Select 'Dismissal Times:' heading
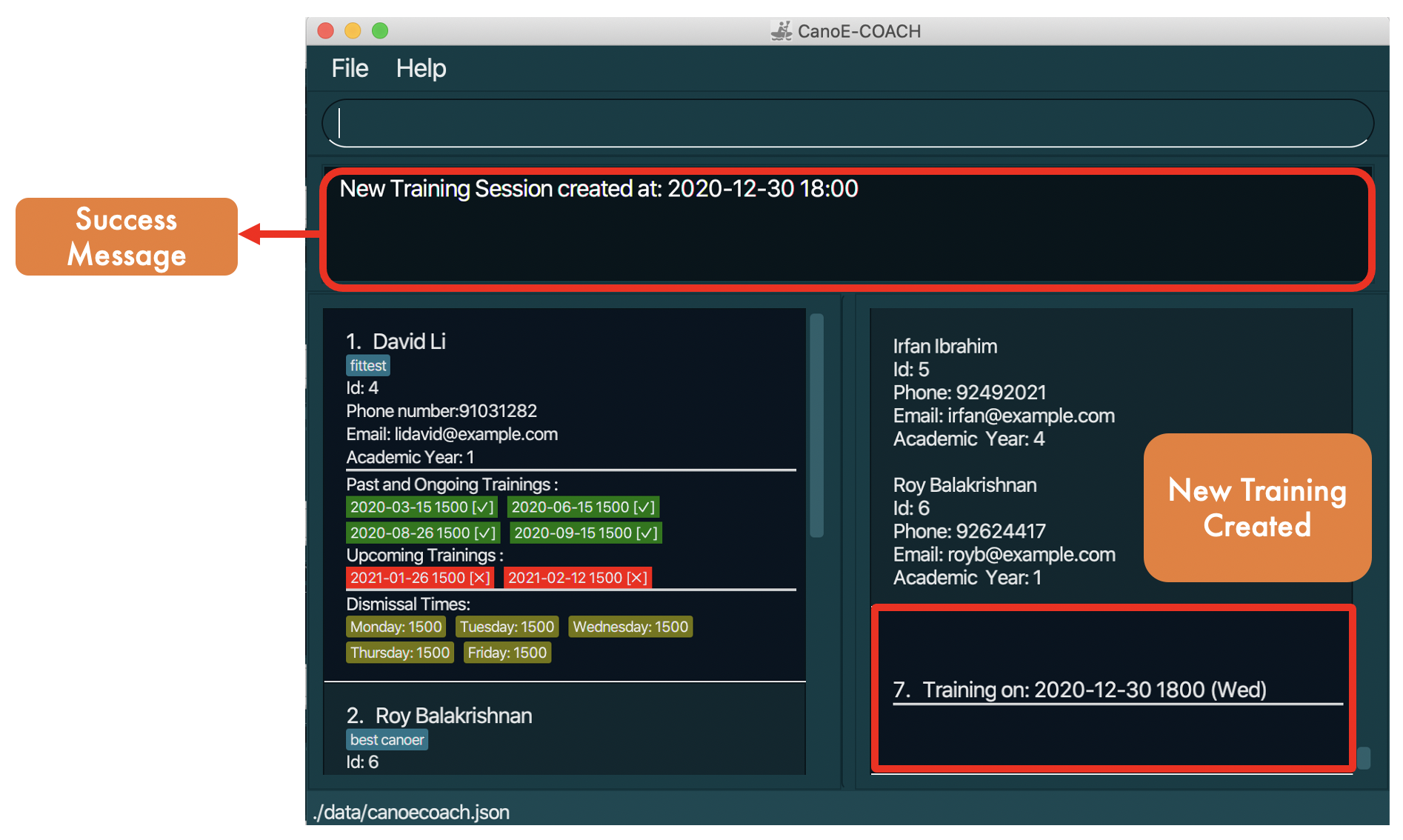The image size is (1403, 840). click(x=408, y=604)
